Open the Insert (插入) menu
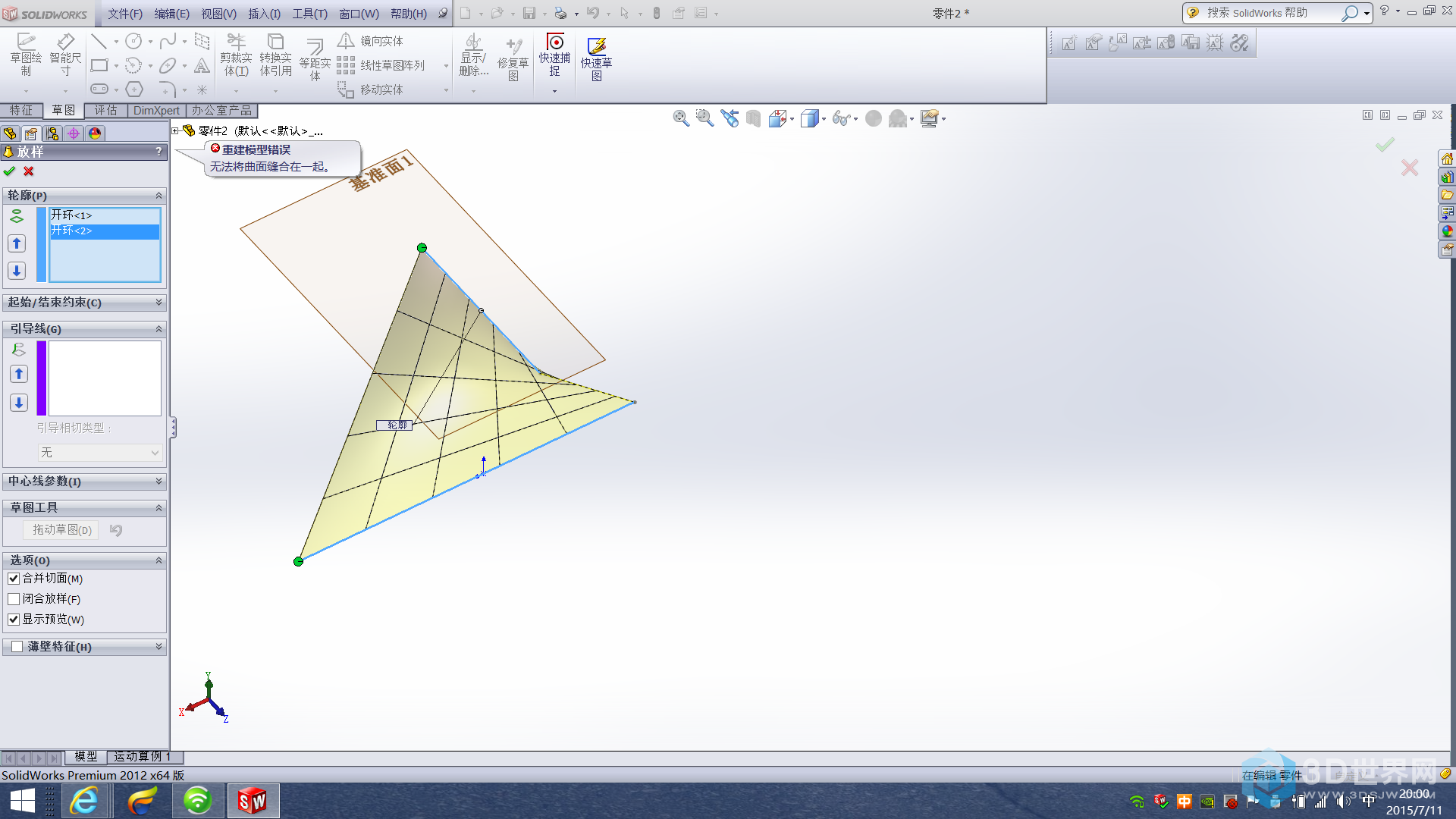This screenshot has width=1456, height=819. (x=264, y=14)
